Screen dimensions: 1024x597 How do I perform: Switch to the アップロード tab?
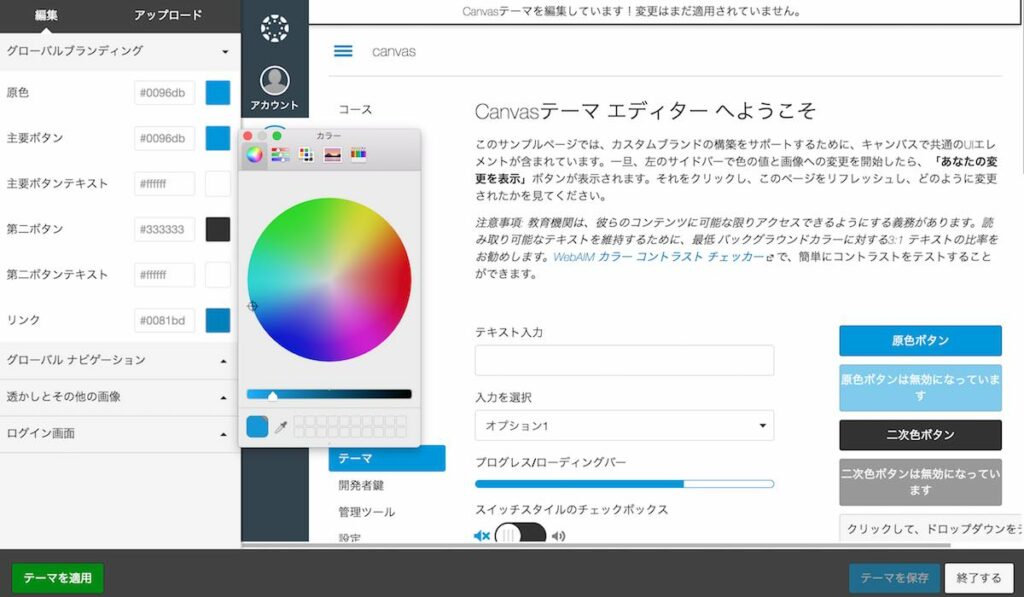[x=168, y=15]
